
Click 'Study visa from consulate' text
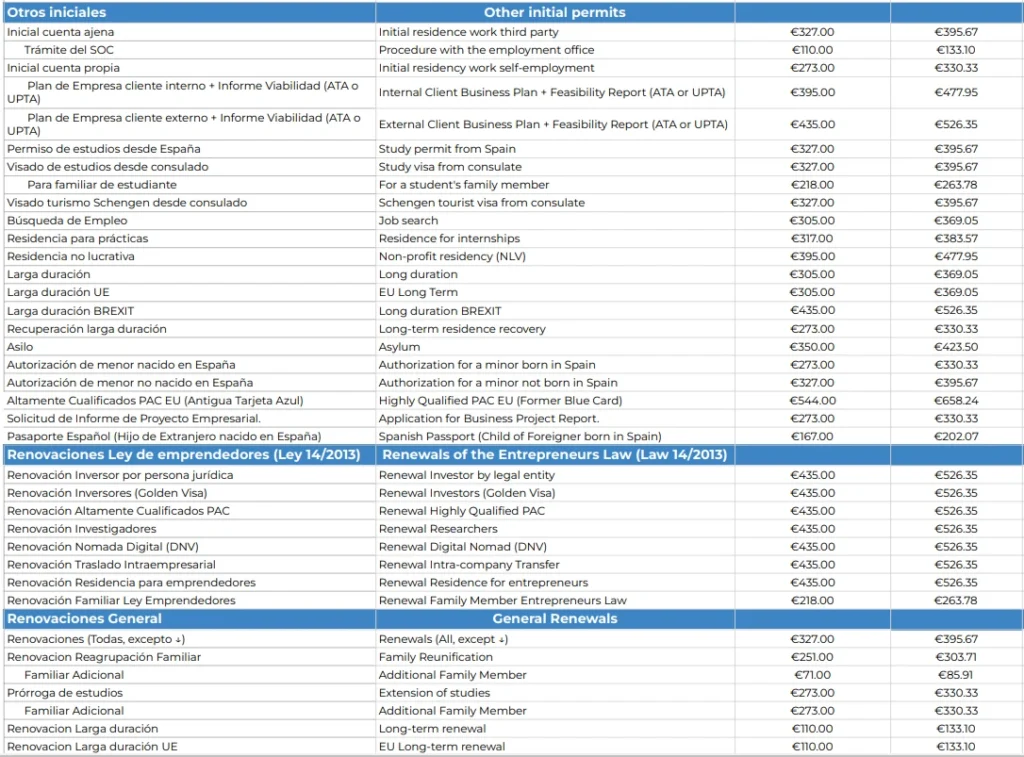(x=450, y=167)
